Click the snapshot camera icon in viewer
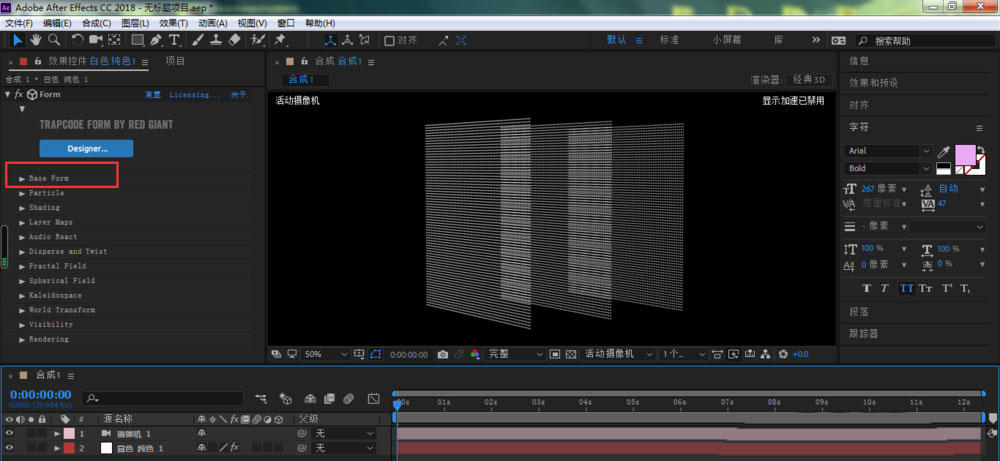Viewport: 1000px width, 461px height. (442, 354)
